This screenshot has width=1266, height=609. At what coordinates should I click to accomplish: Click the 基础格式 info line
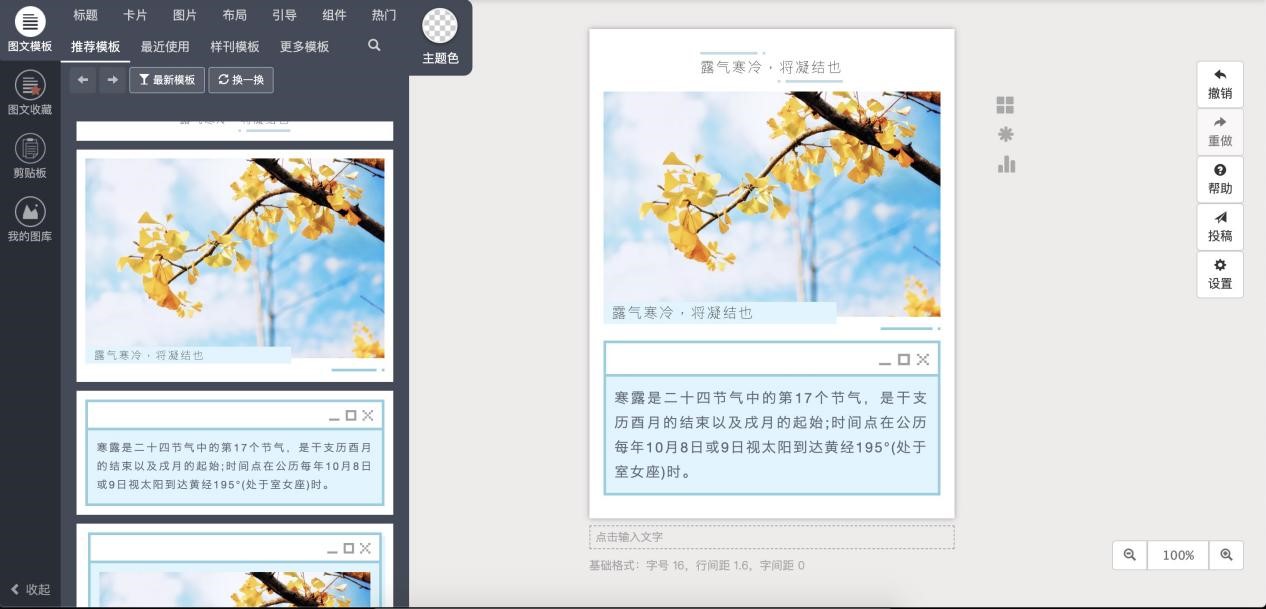coord(697,566)
